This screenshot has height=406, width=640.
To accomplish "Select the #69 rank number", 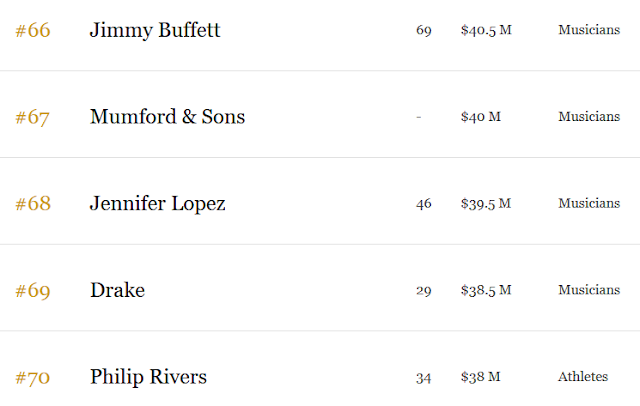I will [x=33, y=291].
